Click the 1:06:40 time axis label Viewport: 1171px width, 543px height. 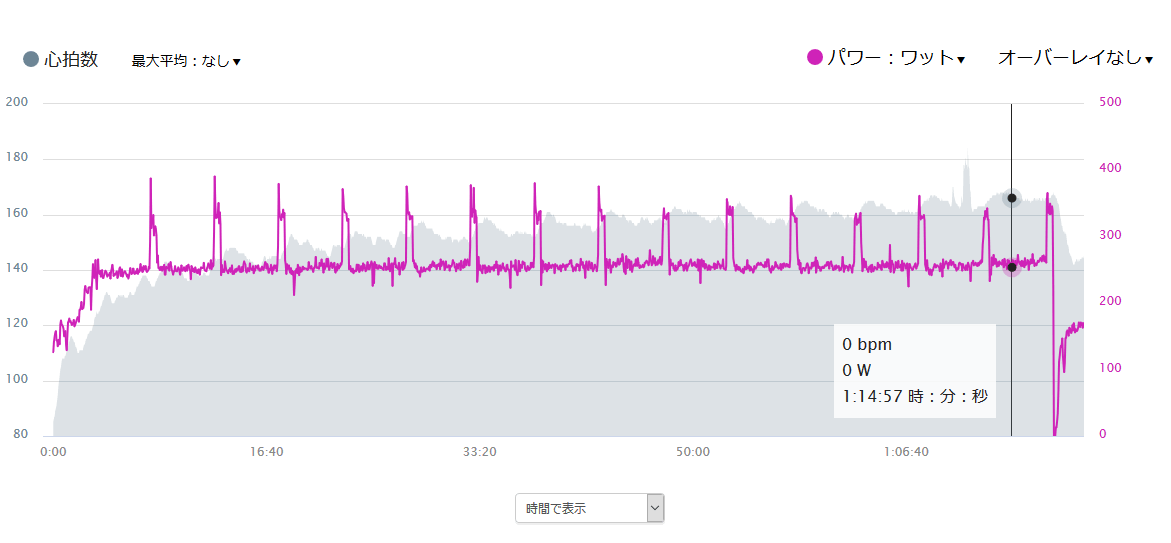906,452
